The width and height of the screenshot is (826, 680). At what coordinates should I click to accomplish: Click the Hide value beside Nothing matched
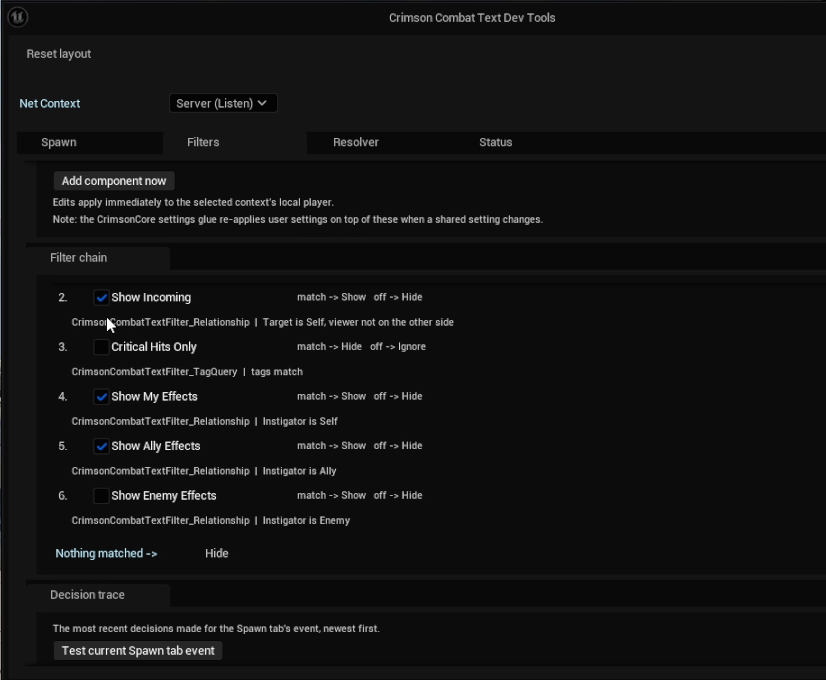tap(217, 553)
